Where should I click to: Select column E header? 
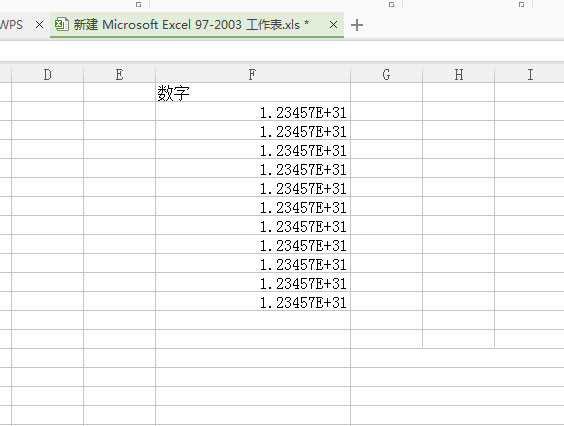coord(119,74)
